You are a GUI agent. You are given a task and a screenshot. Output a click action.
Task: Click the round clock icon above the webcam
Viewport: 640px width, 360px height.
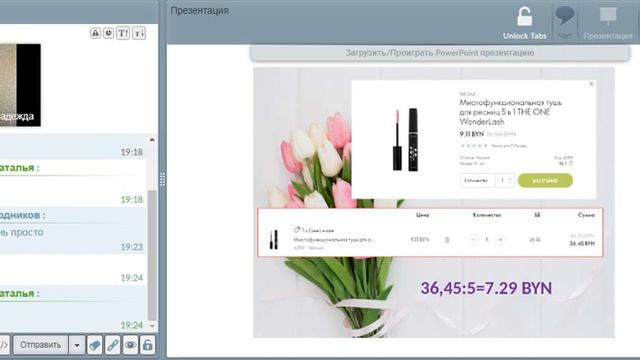tap(109, 33)
